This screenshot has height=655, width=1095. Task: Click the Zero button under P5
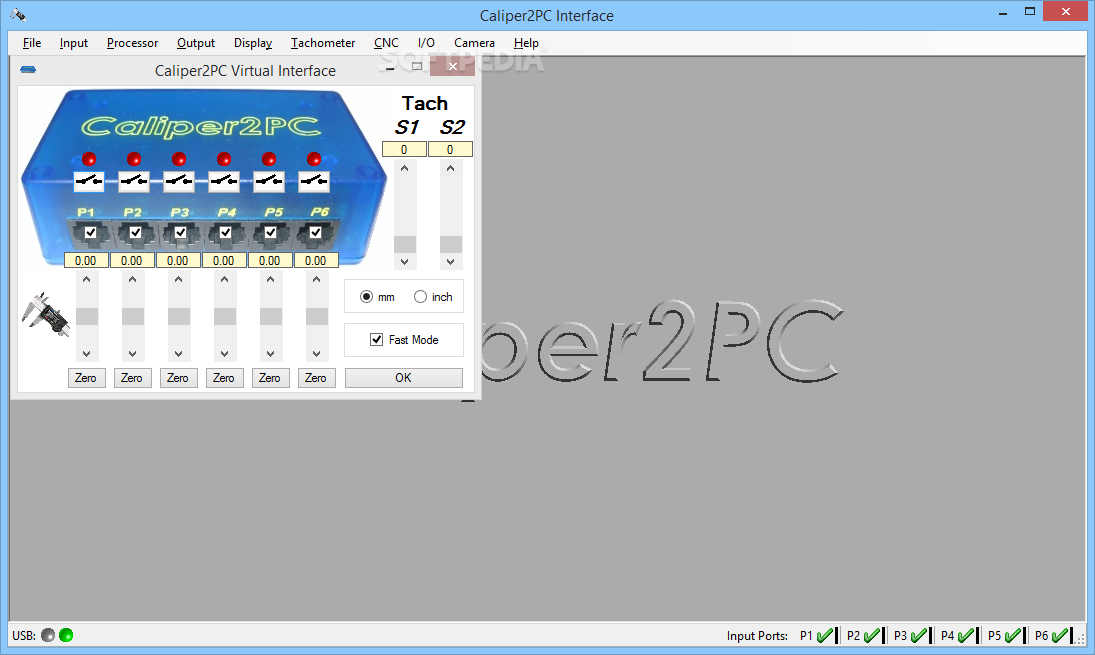coord(270,378)
